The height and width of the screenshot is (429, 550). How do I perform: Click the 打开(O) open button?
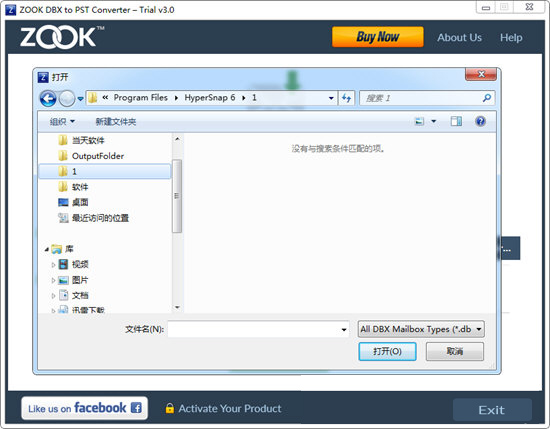click(x=387, y=351)
